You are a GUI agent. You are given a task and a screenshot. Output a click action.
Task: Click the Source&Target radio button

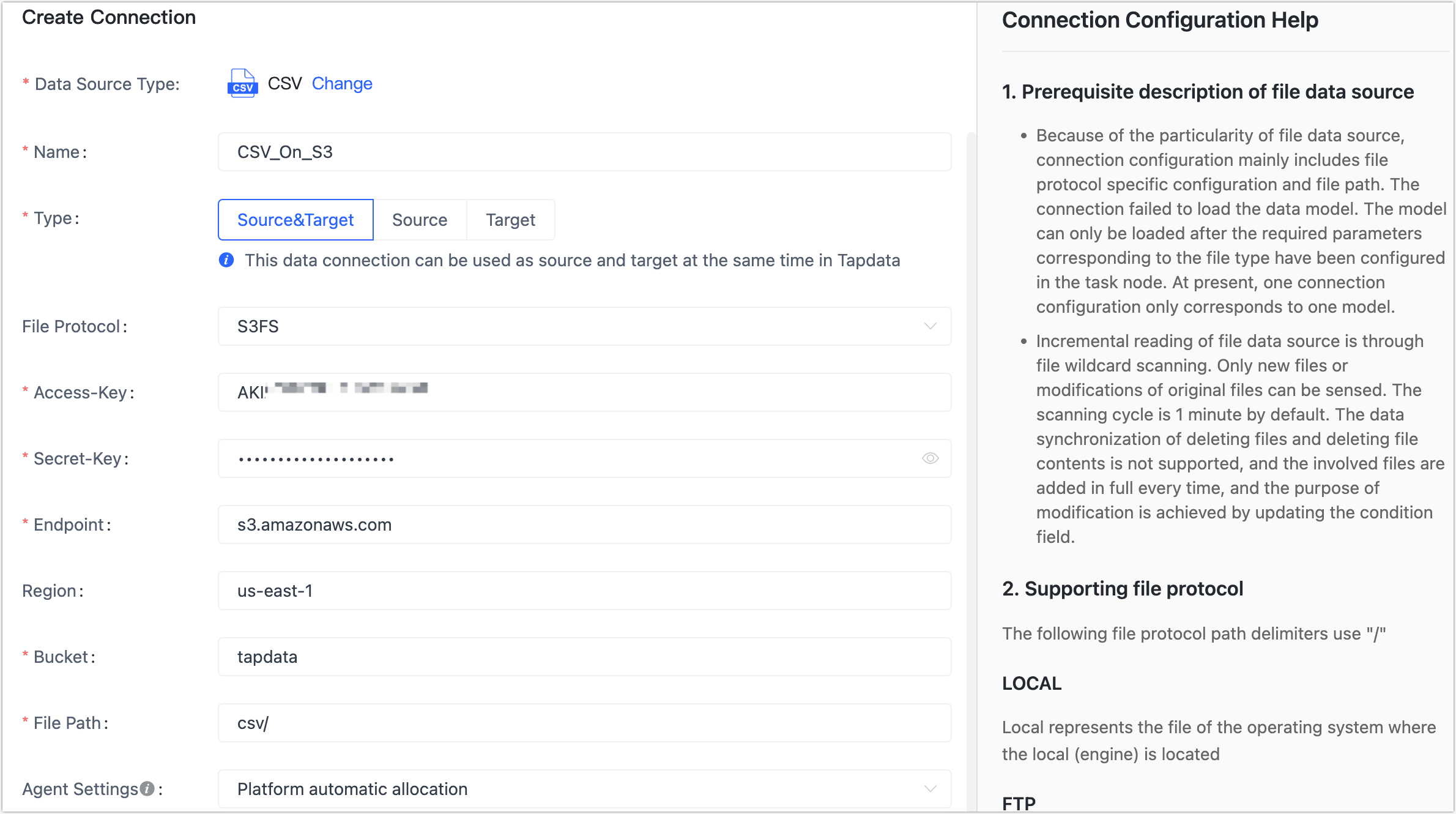coord(295,218)
